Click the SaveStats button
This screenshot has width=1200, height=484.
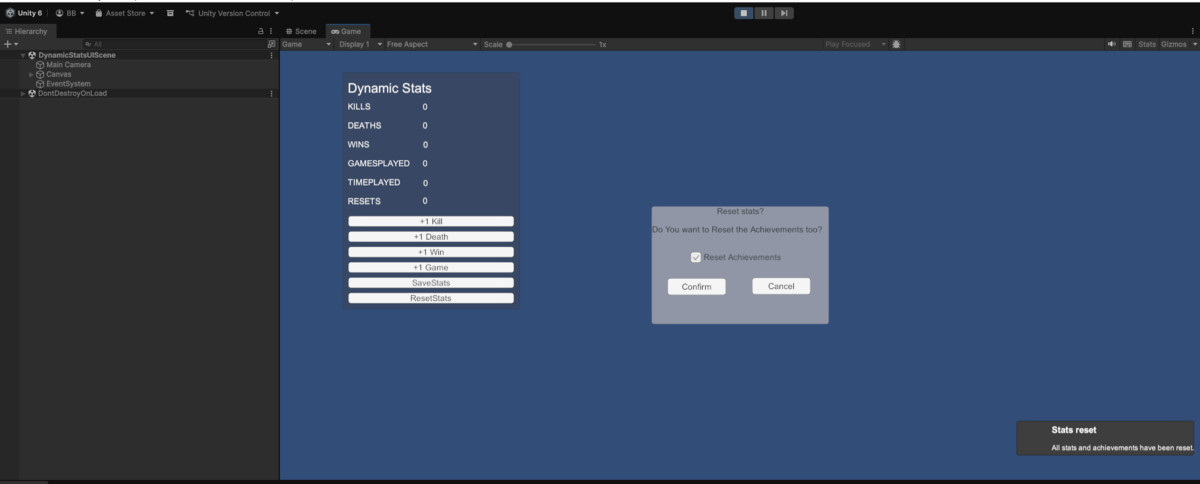tap(431, 283)
